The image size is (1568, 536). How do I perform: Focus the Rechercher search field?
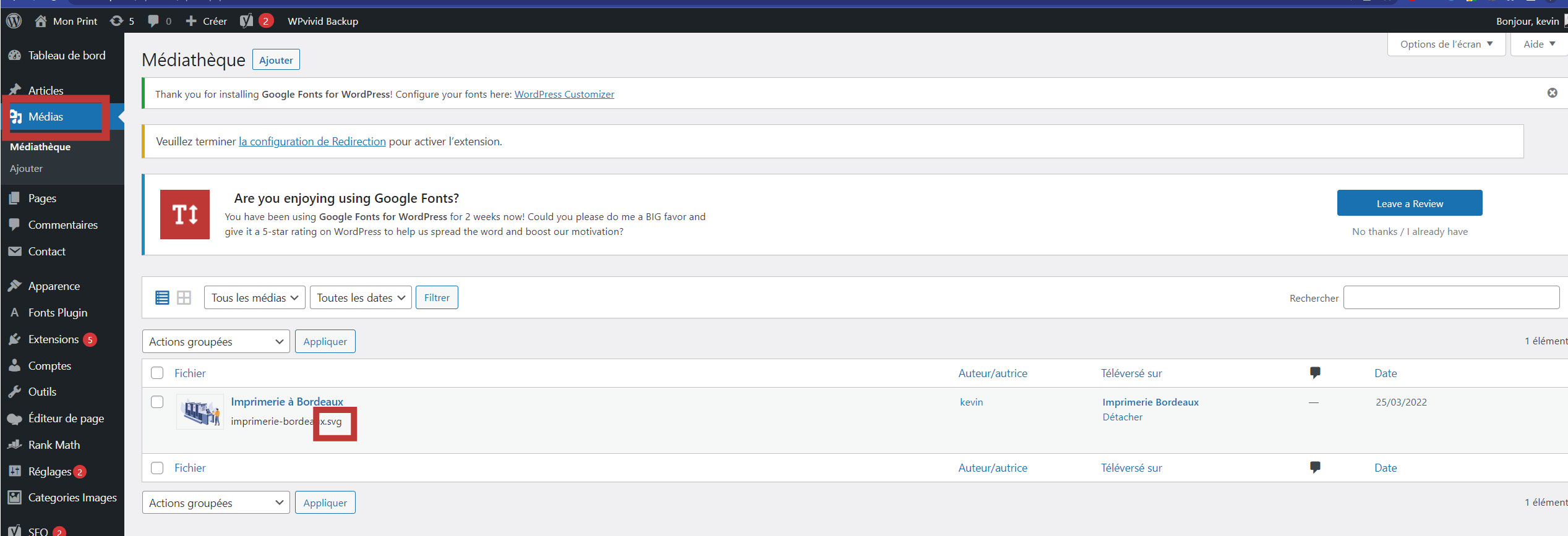pos(1451,298)
